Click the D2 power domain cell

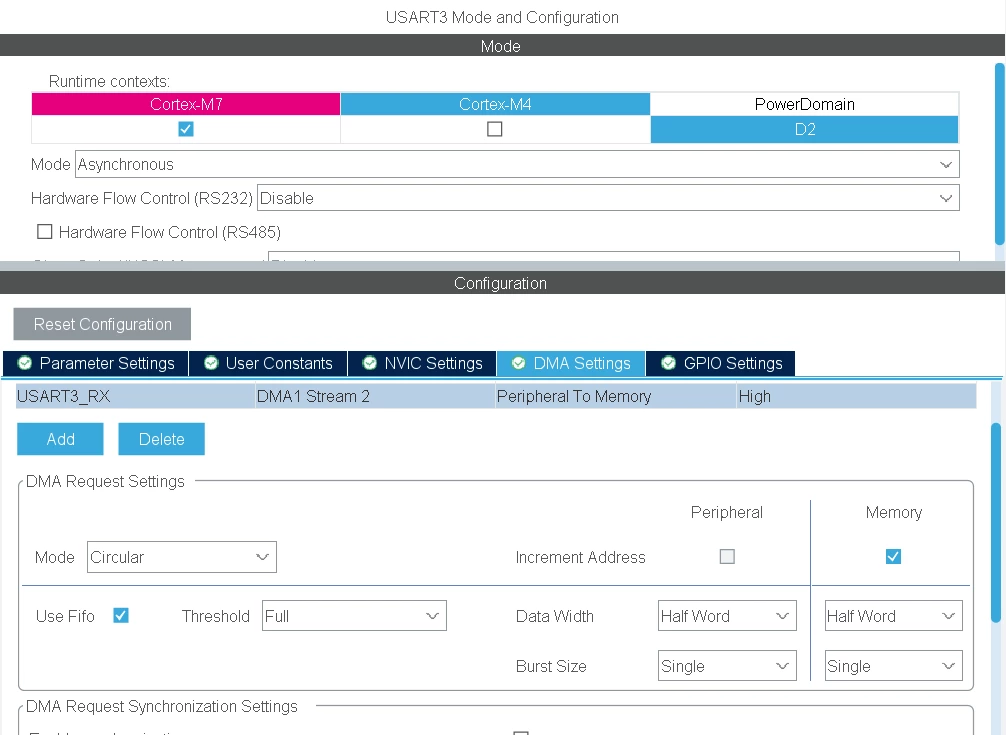[x=805, y=129]
